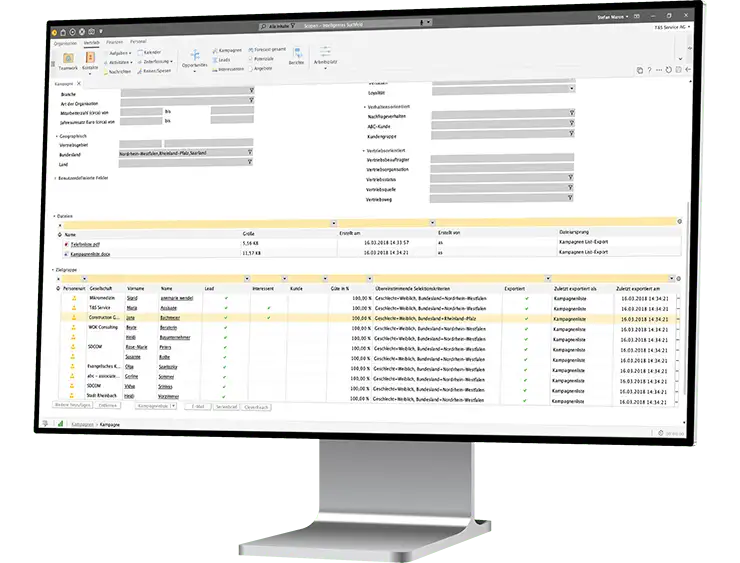The width and height of the screenshot is (740, 563).
Task: Close the Kampagne document tab
Action: click(79, 84)
